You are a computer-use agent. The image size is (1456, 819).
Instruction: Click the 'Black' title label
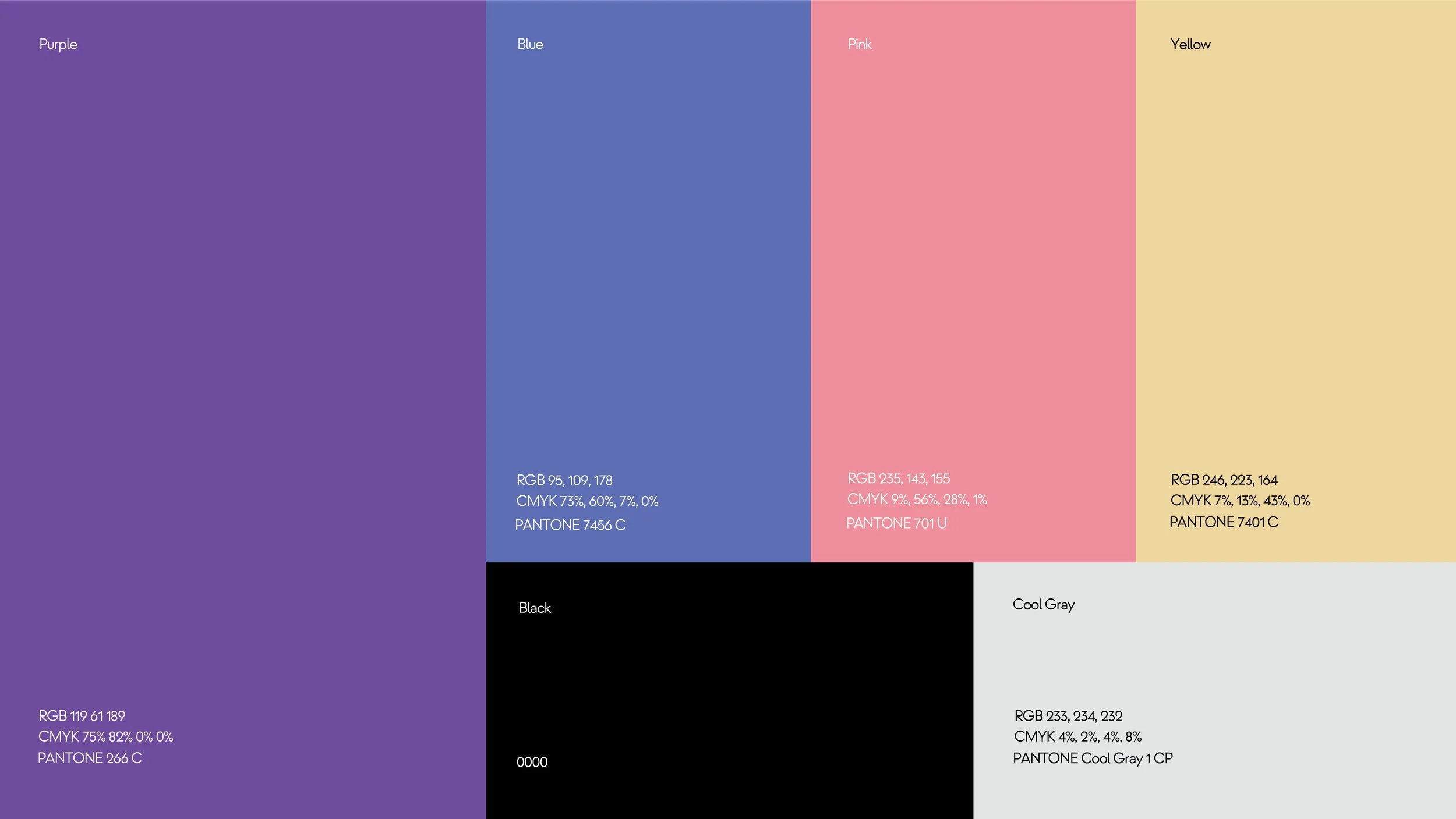535,608
